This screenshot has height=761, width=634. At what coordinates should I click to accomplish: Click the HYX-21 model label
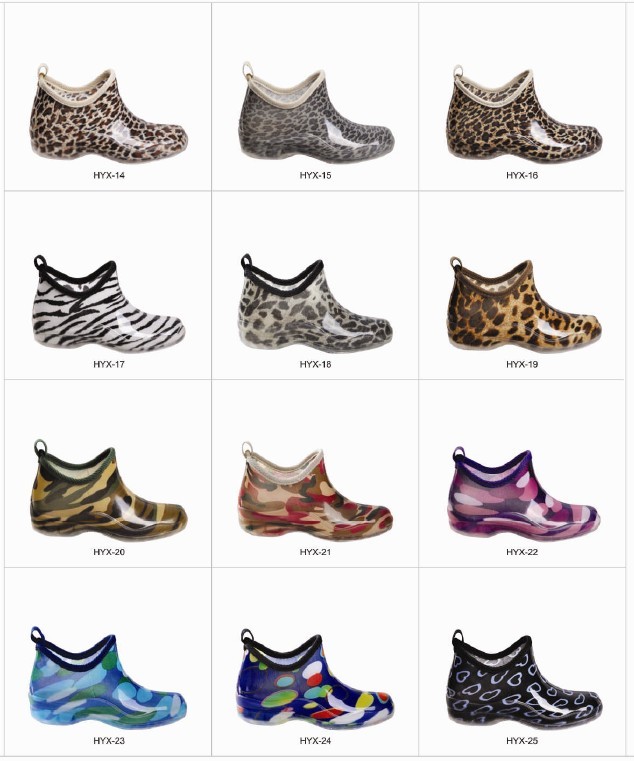(x=316, y=552)
